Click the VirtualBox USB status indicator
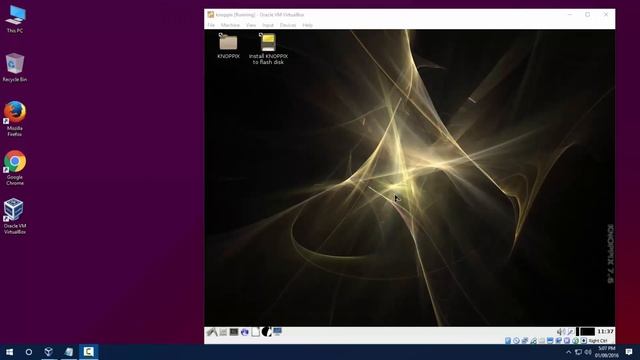Screen dimensions: 640x360 tap(533, 340)
